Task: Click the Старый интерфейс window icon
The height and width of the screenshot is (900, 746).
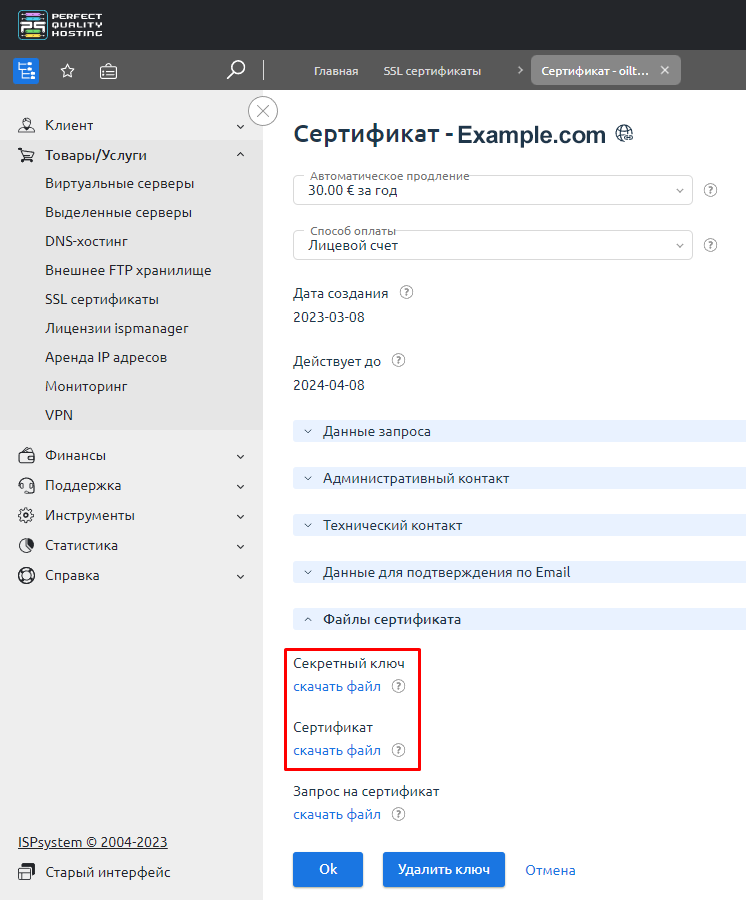Action: pos(26,872)
